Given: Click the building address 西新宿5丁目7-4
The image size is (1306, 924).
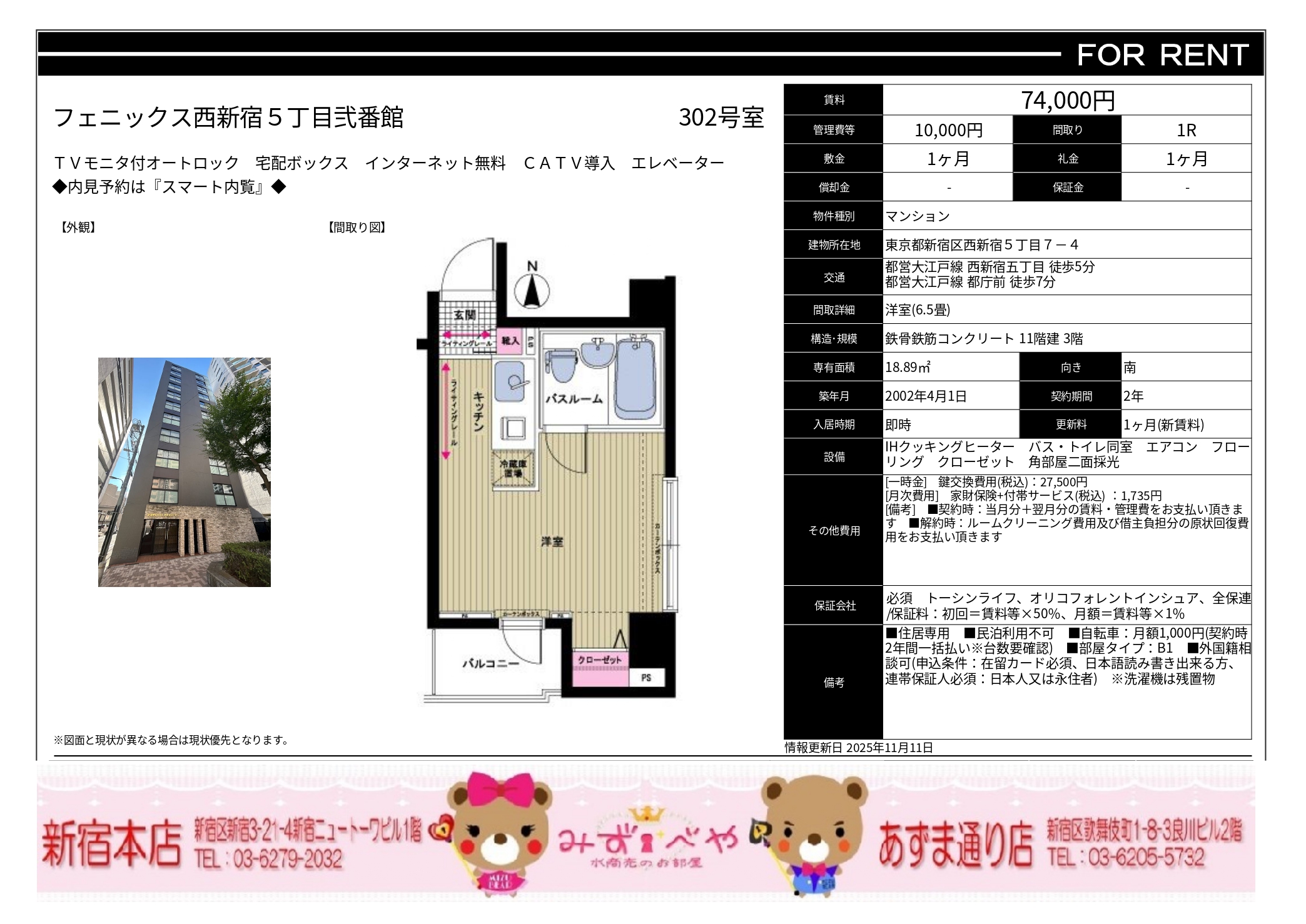Looking at the screenshot, I should coord(981,244).
